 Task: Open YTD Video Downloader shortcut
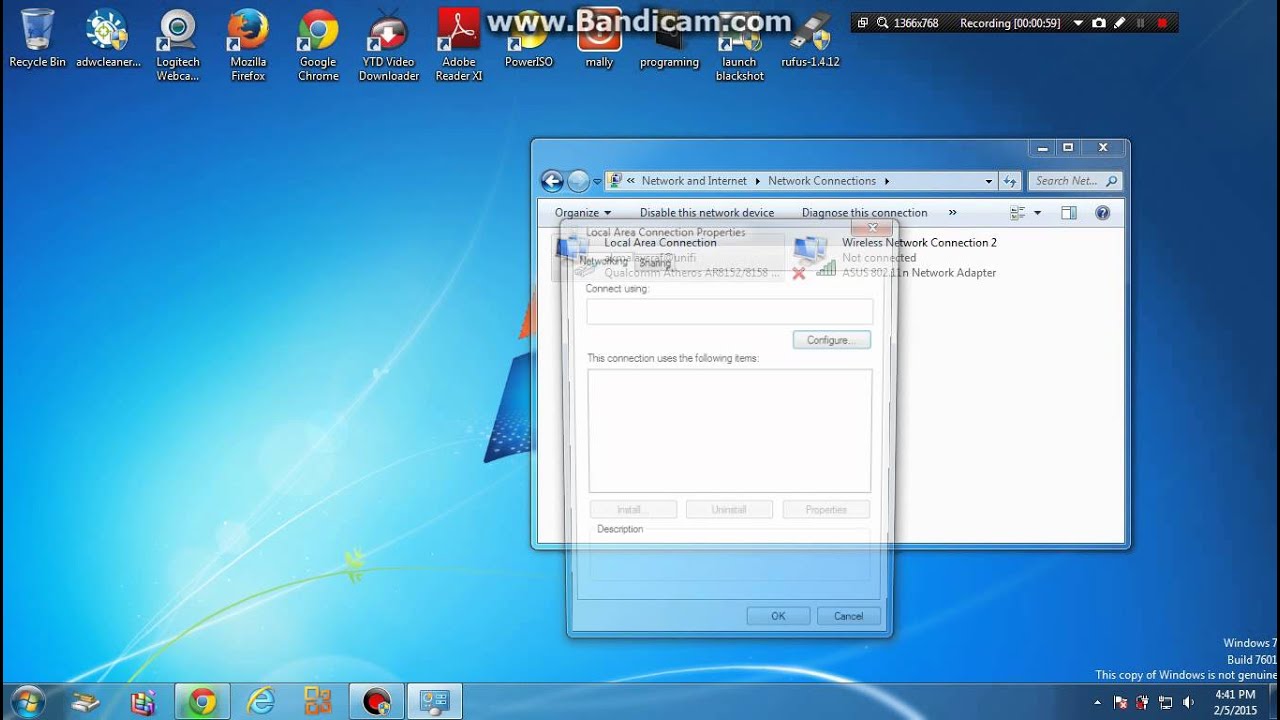pos(389,47)
